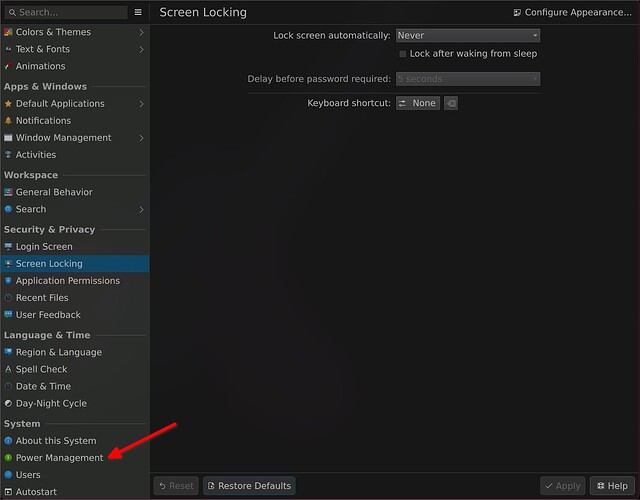This screenshot has height=500, width=640.
Task: Click the About this System info icon
Action: pyautogui.click(x=8, y=441)
